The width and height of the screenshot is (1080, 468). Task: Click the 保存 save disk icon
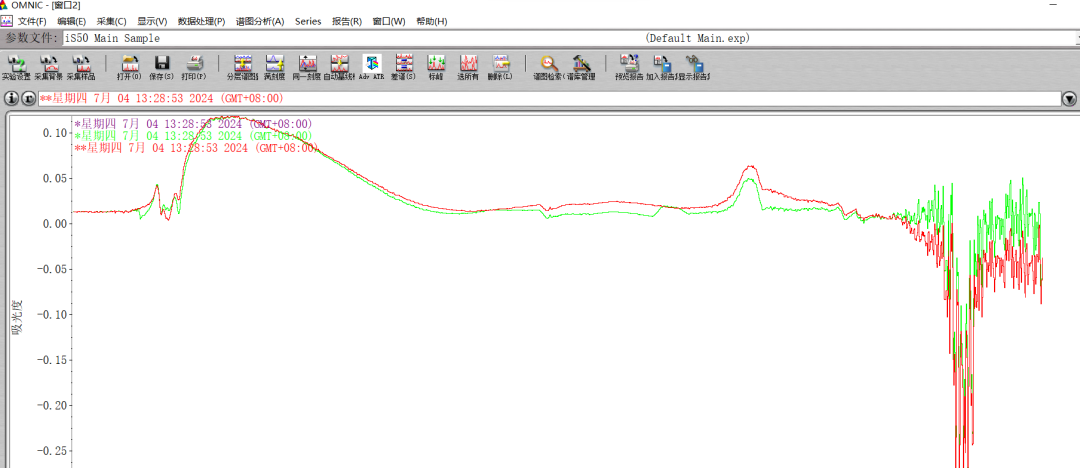click(161, 67)
